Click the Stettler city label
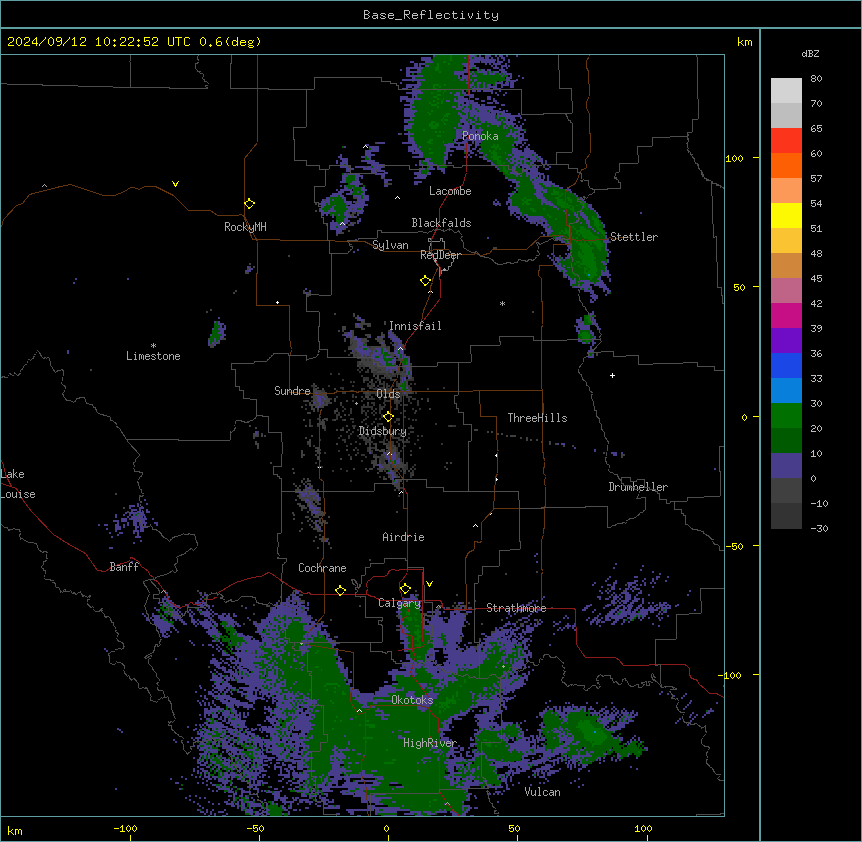The width and height of the screenshot is (862, 842). 634,237
